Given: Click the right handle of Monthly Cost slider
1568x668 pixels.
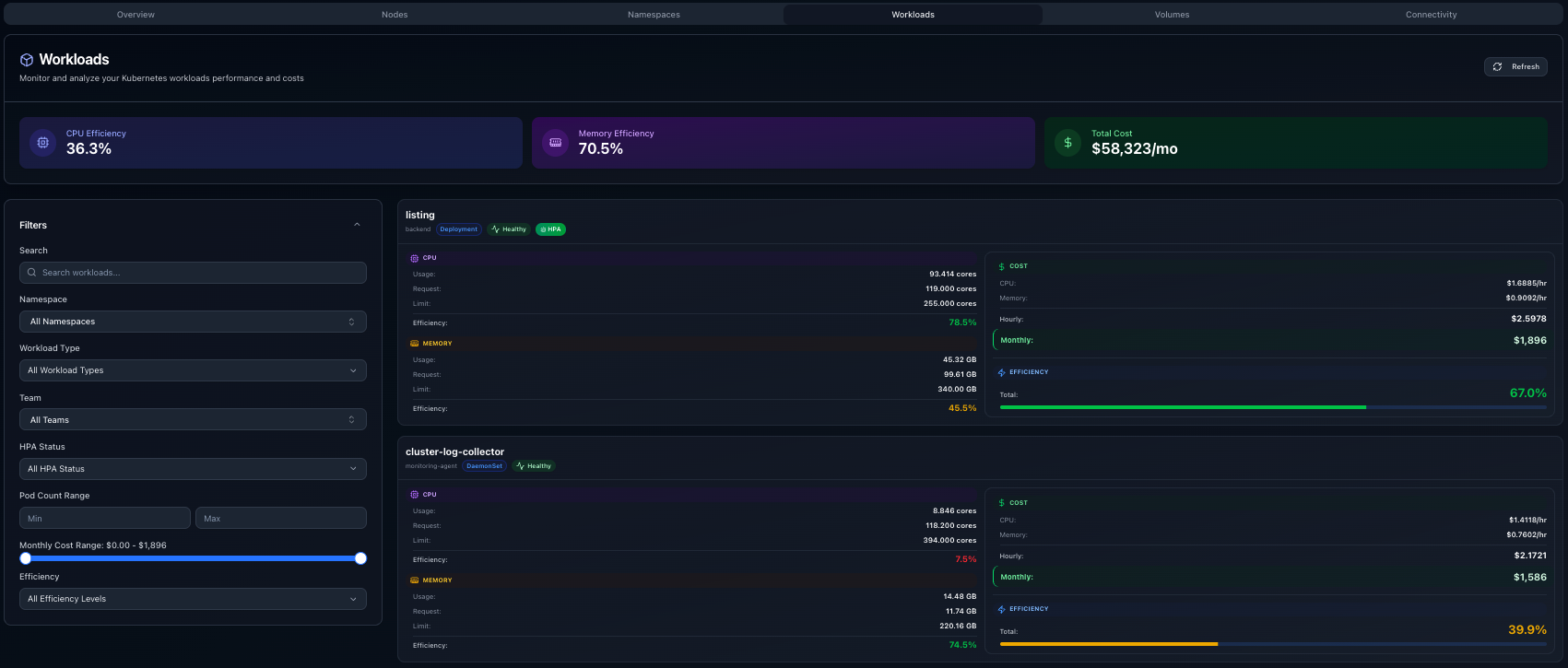Looking at the screenshot, I should point(360,558).
